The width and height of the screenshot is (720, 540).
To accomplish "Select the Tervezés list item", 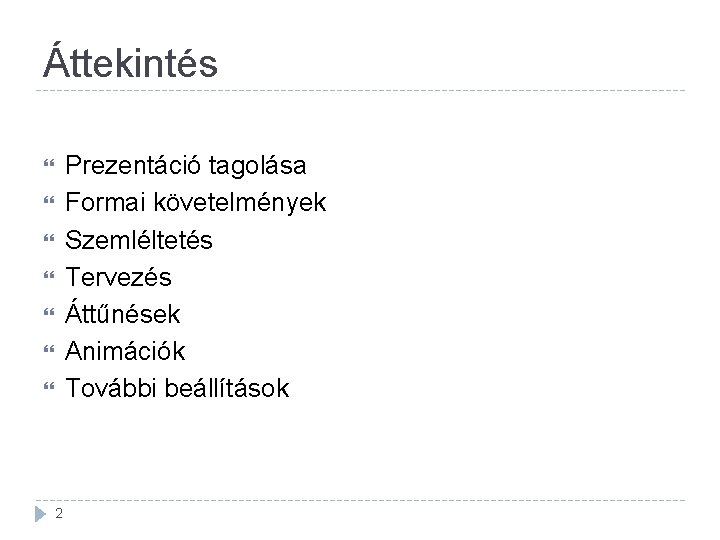I will (118, 277).
